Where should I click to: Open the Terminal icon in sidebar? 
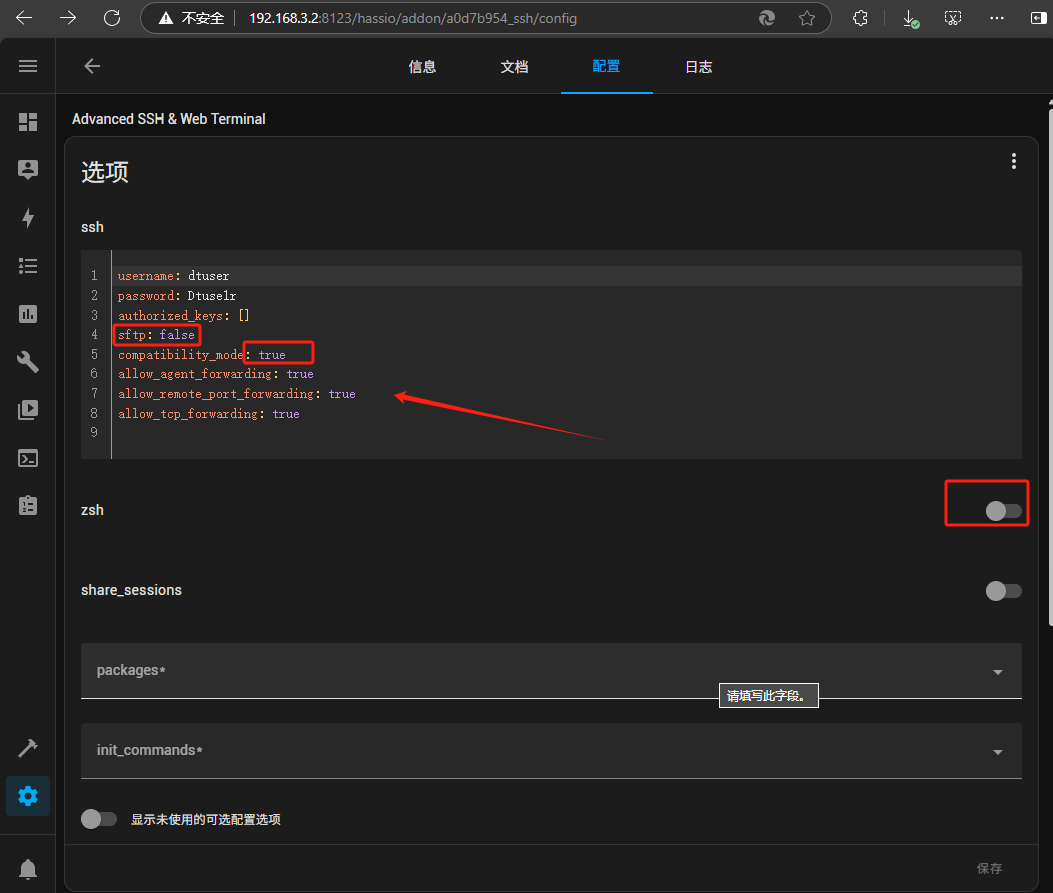pyautogui.click(x=28, y=458)
